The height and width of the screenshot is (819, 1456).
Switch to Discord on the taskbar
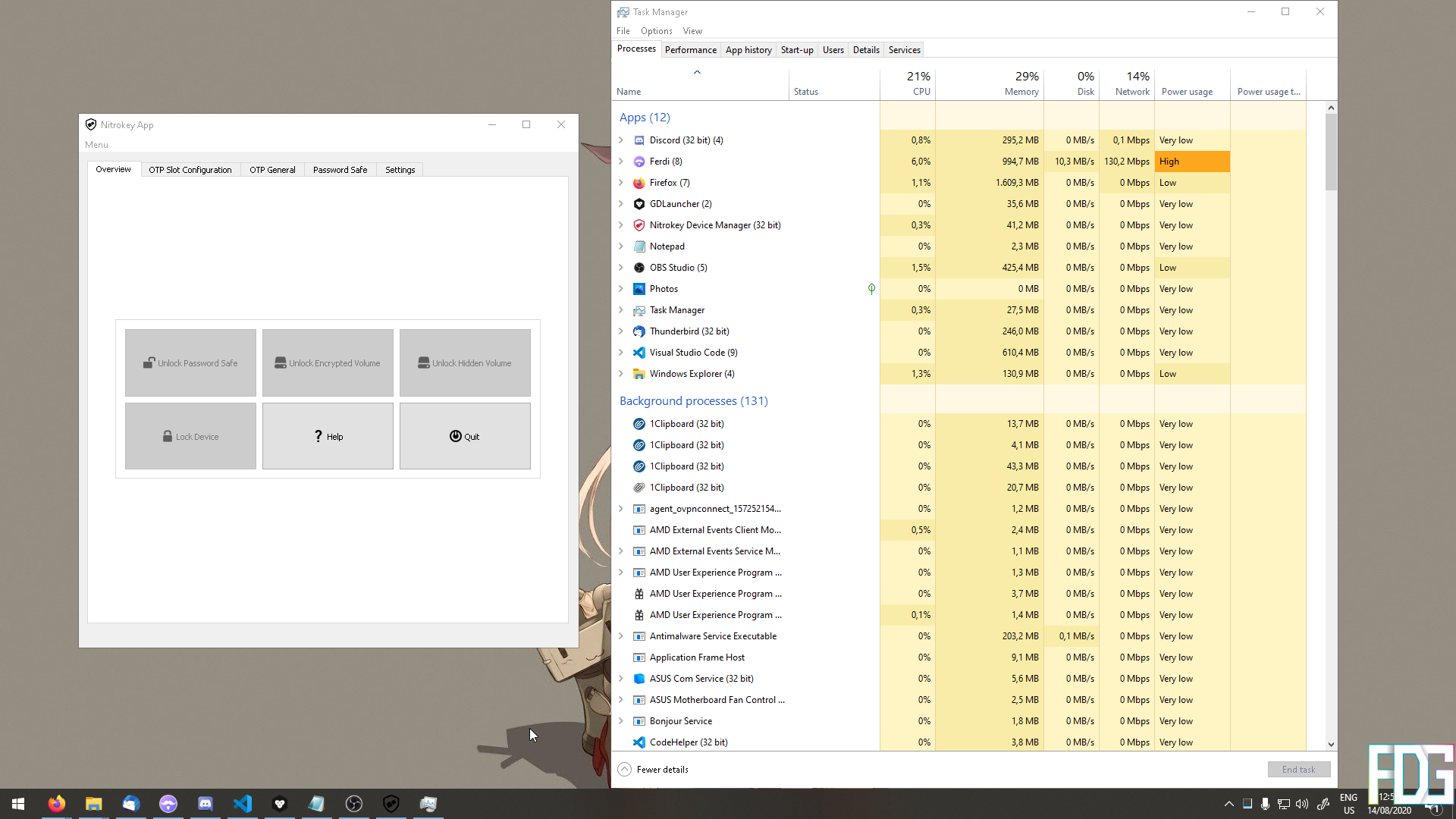[x=205, y=804]
